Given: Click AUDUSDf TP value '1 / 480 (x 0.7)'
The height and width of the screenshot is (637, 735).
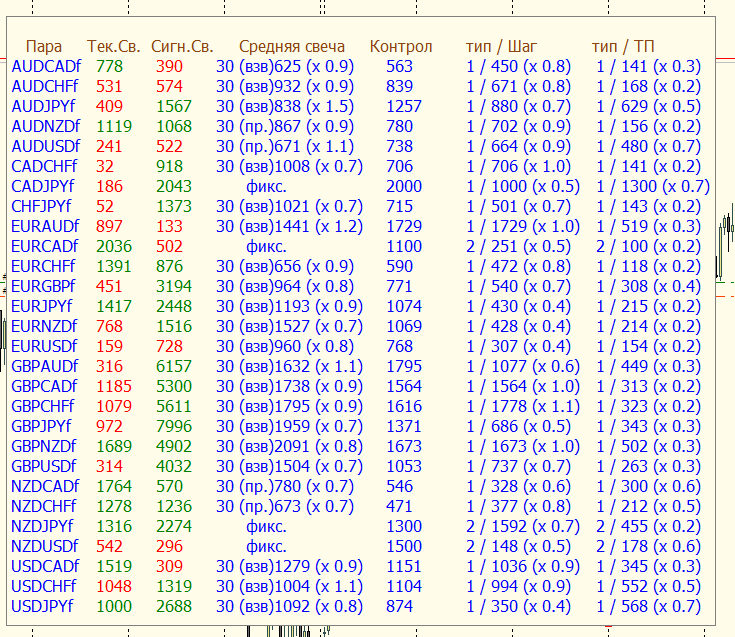Looking at the screenshot, I should pos(648,146).
